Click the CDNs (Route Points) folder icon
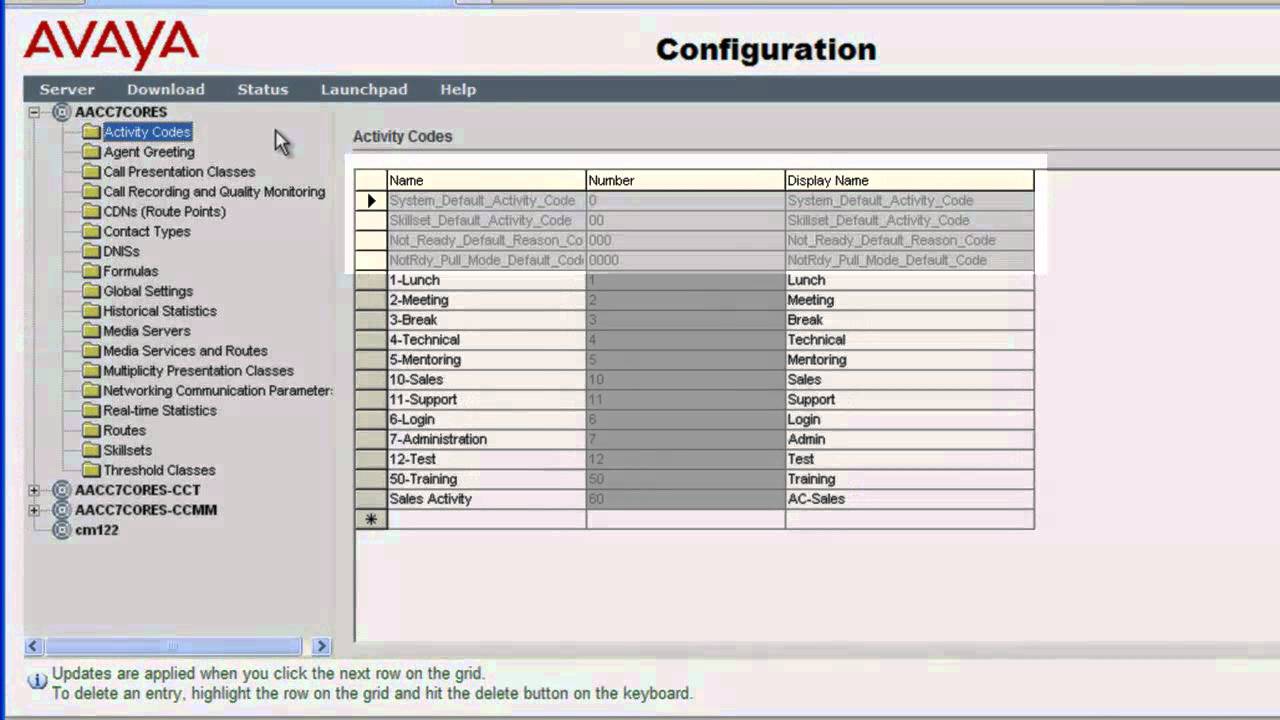This screenshot has height=720, width=1280. point(91,212)
